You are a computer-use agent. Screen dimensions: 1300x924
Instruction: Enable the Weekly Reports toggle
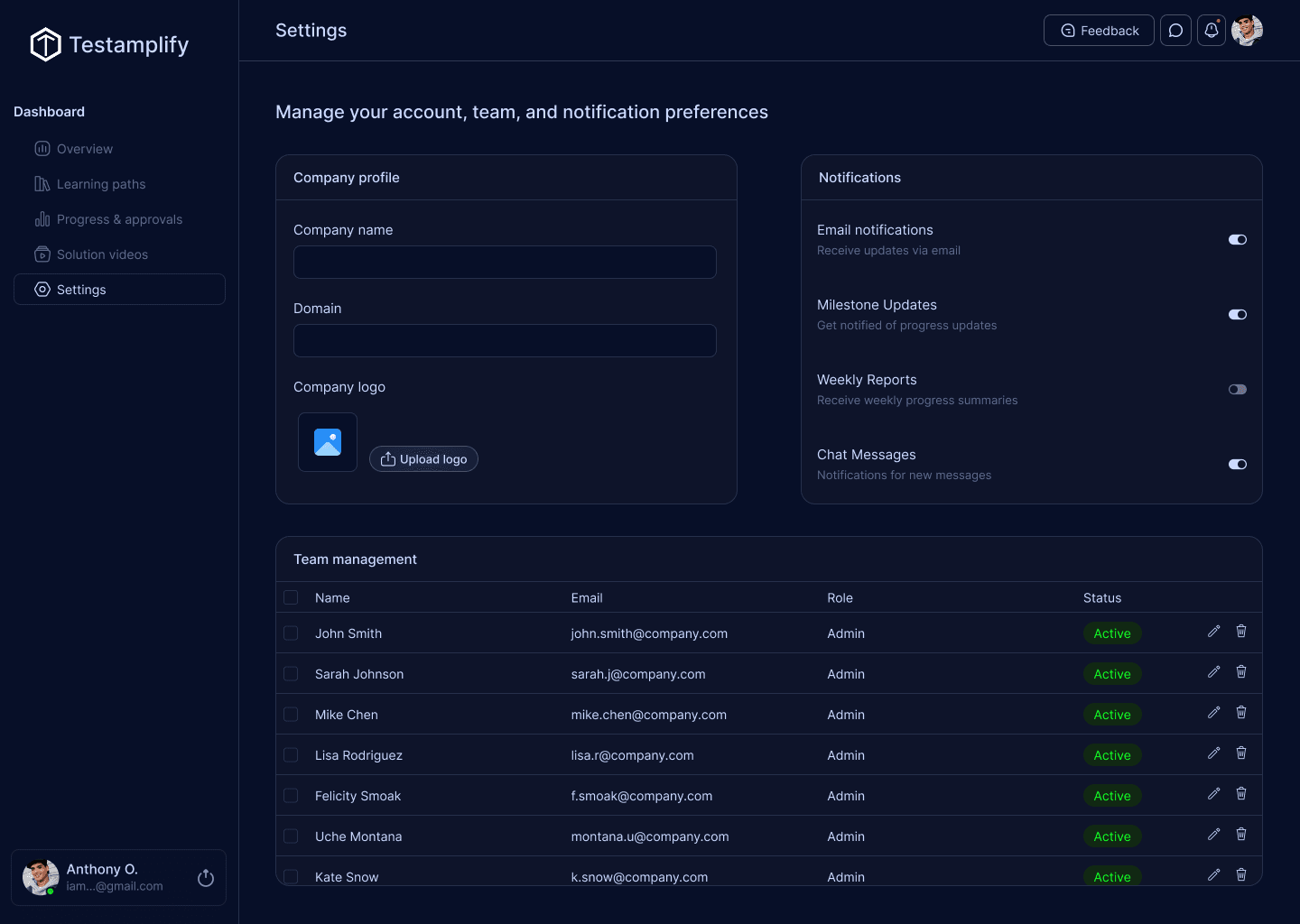coord(1238,390)
